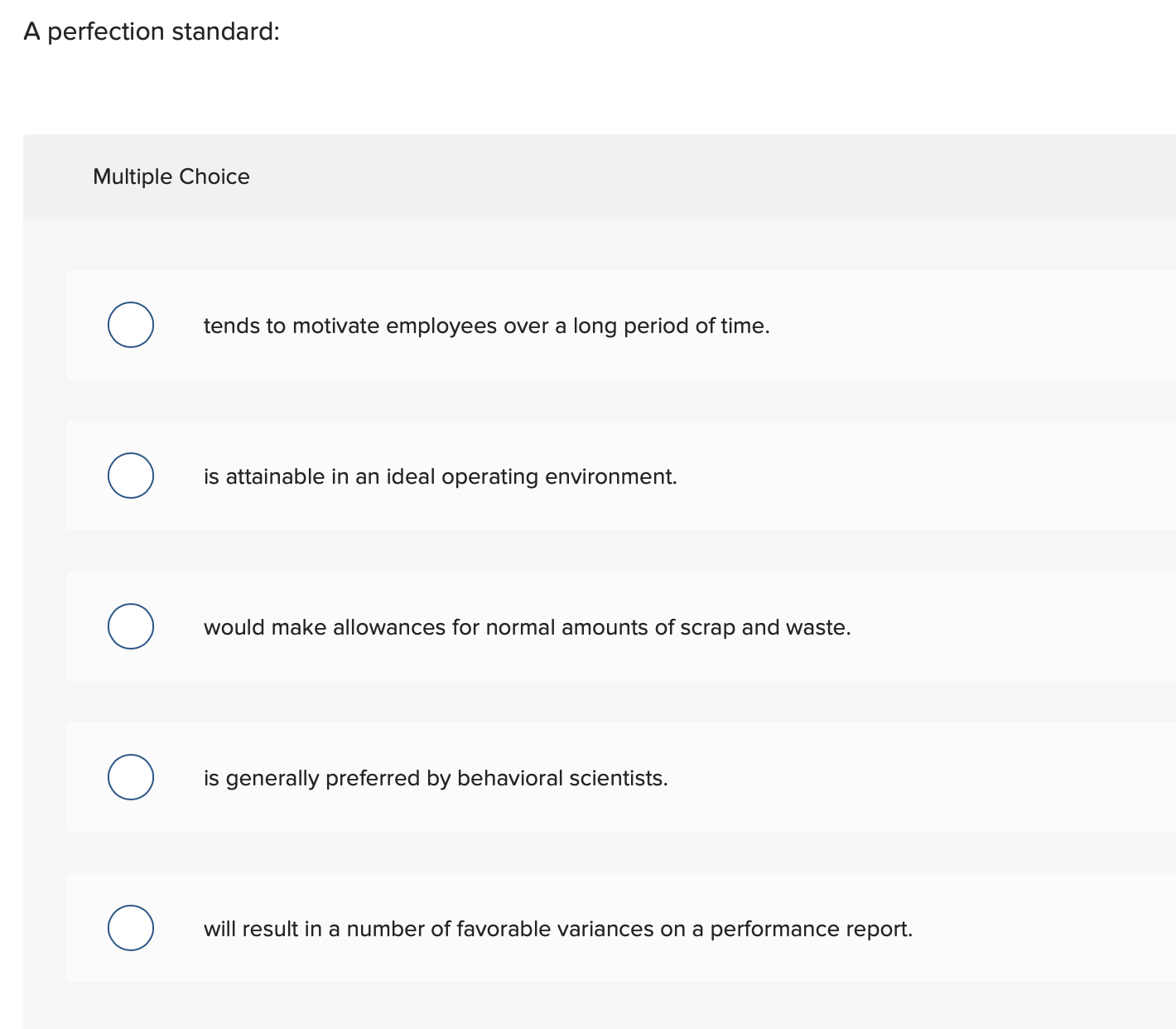Screen dimensions: 1176x1029
Task: Click 'will result in a number of favorable variances'
Action: (558, 929)
